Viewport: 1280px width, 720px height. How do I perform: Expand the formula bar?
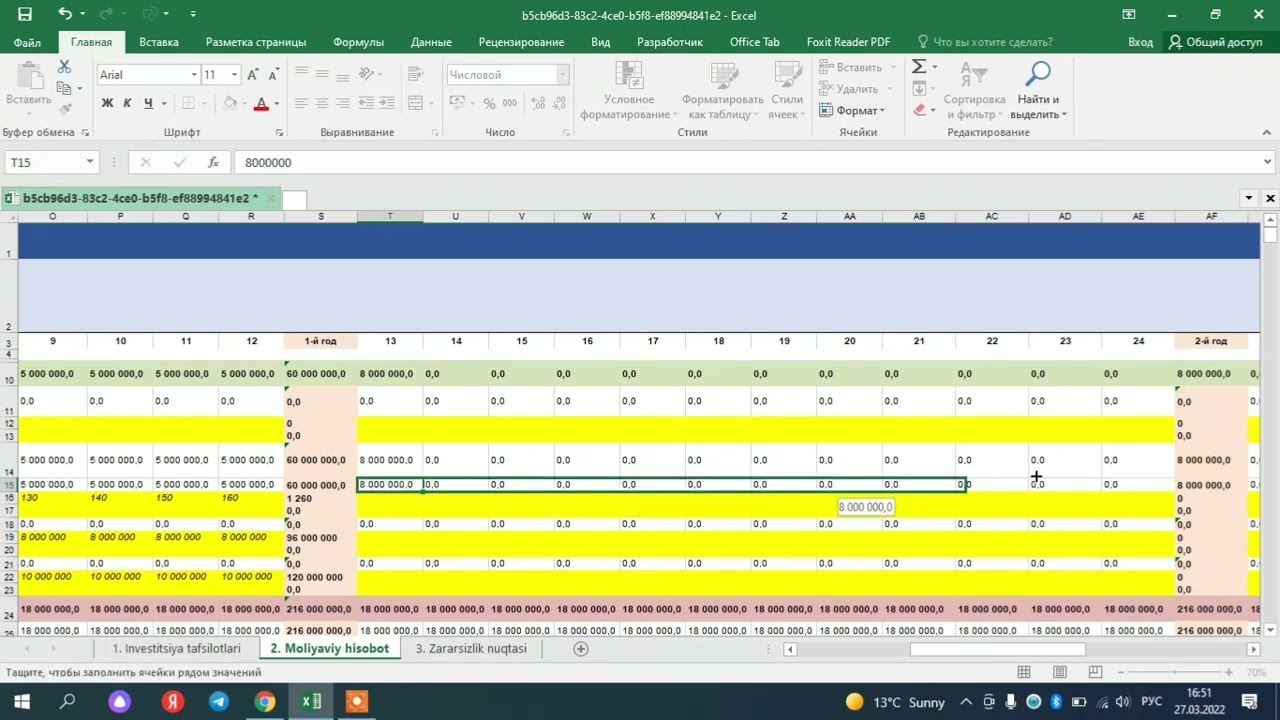(x=1268, y=162)
